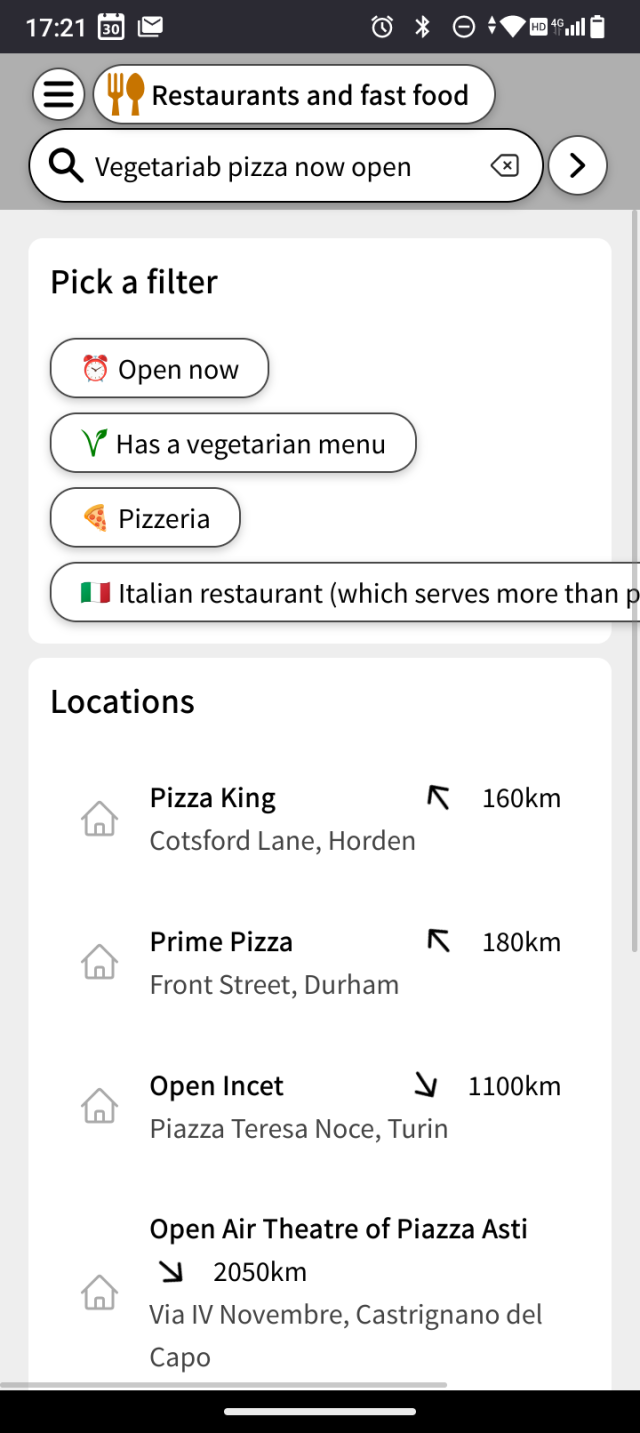
Task: Clear the search text with backspace icon
Action: (505, 166)
